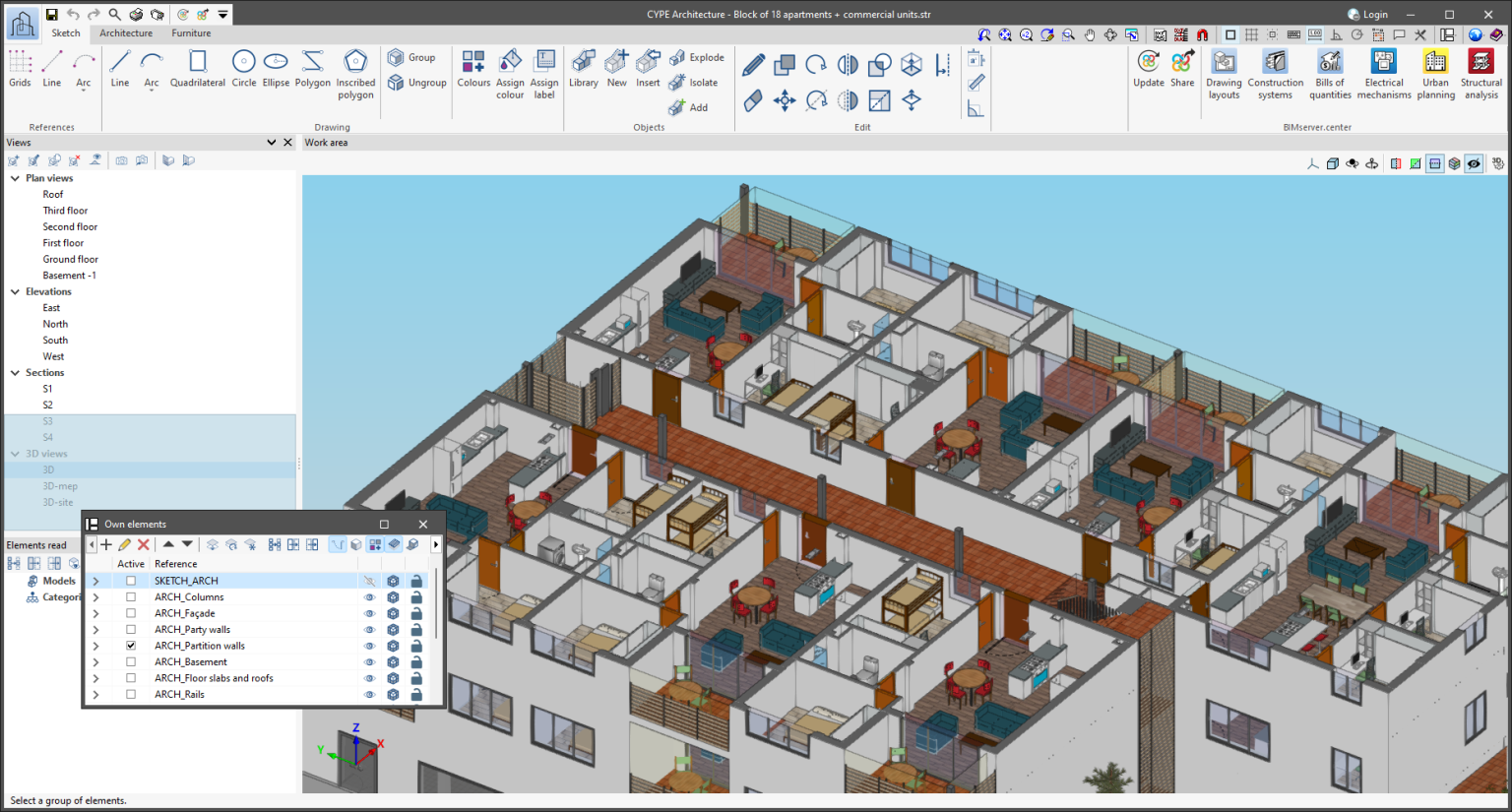Screen dimensions: 1512x812
Task: Collapse the Elevations tree group
Action: tap(15, 292)
